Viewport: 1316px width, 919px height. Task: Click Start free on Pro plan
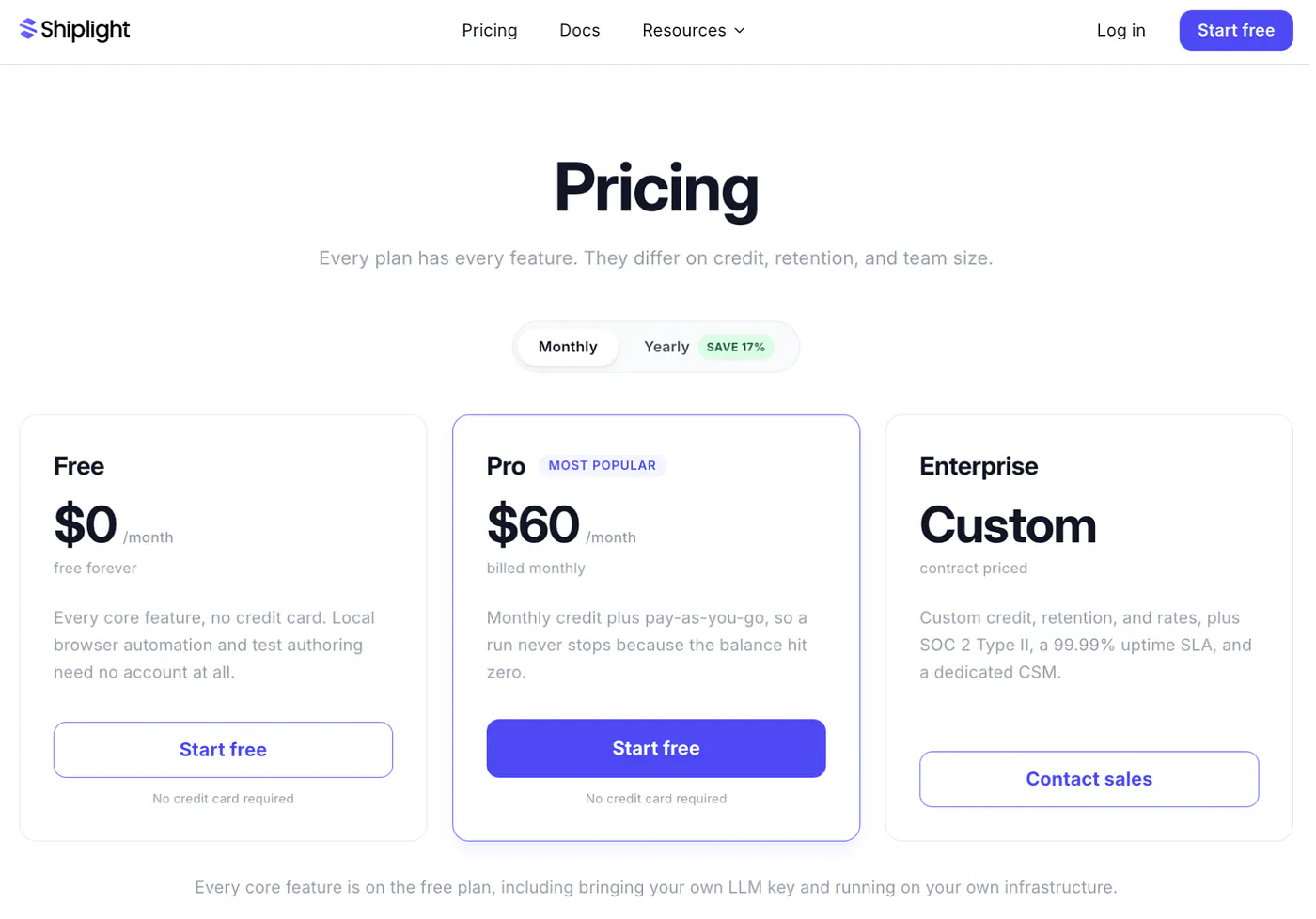(x=656, y=748)
